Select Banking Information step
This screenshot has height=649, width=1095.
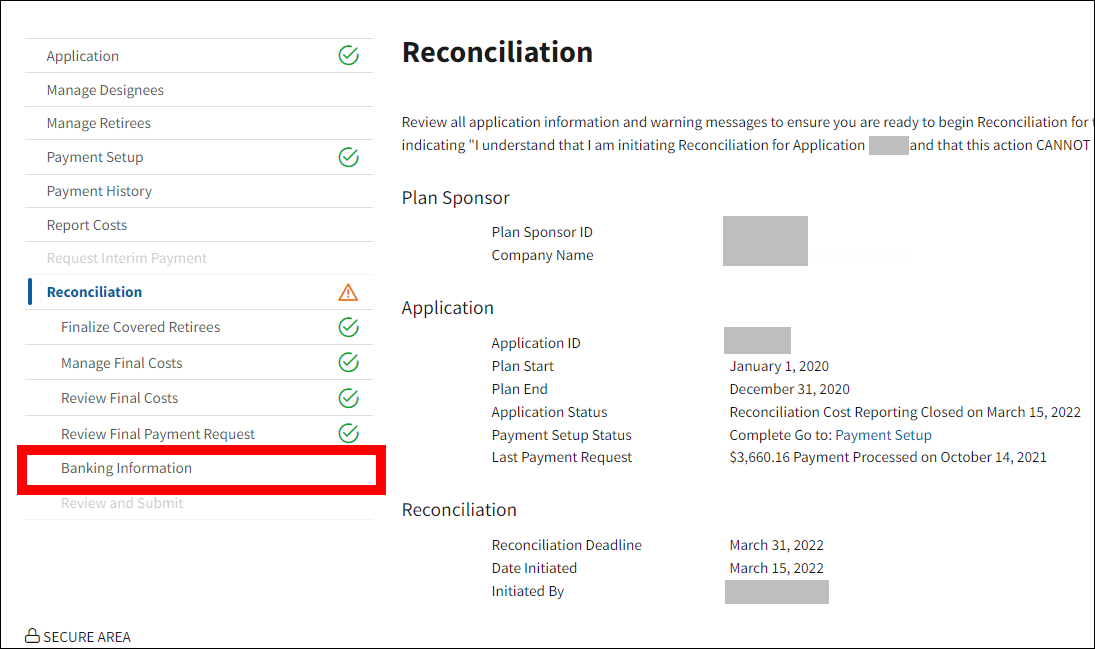point(126,468)
